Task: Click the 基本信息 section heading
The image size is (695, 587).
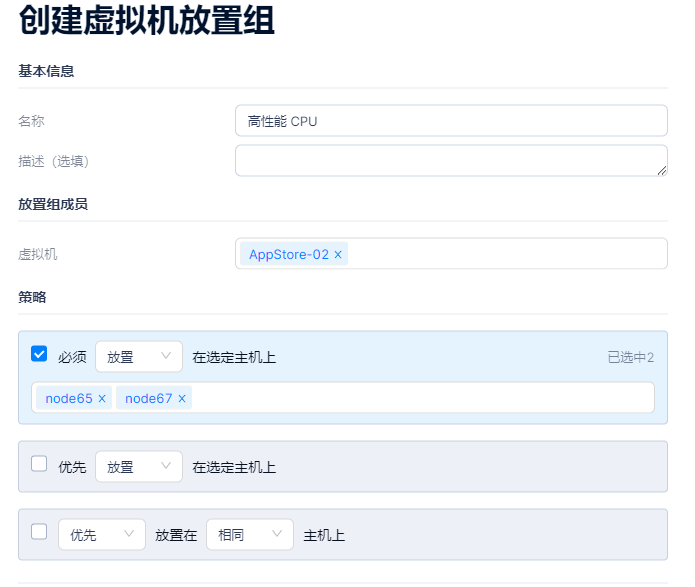Action: click(46, 71)
